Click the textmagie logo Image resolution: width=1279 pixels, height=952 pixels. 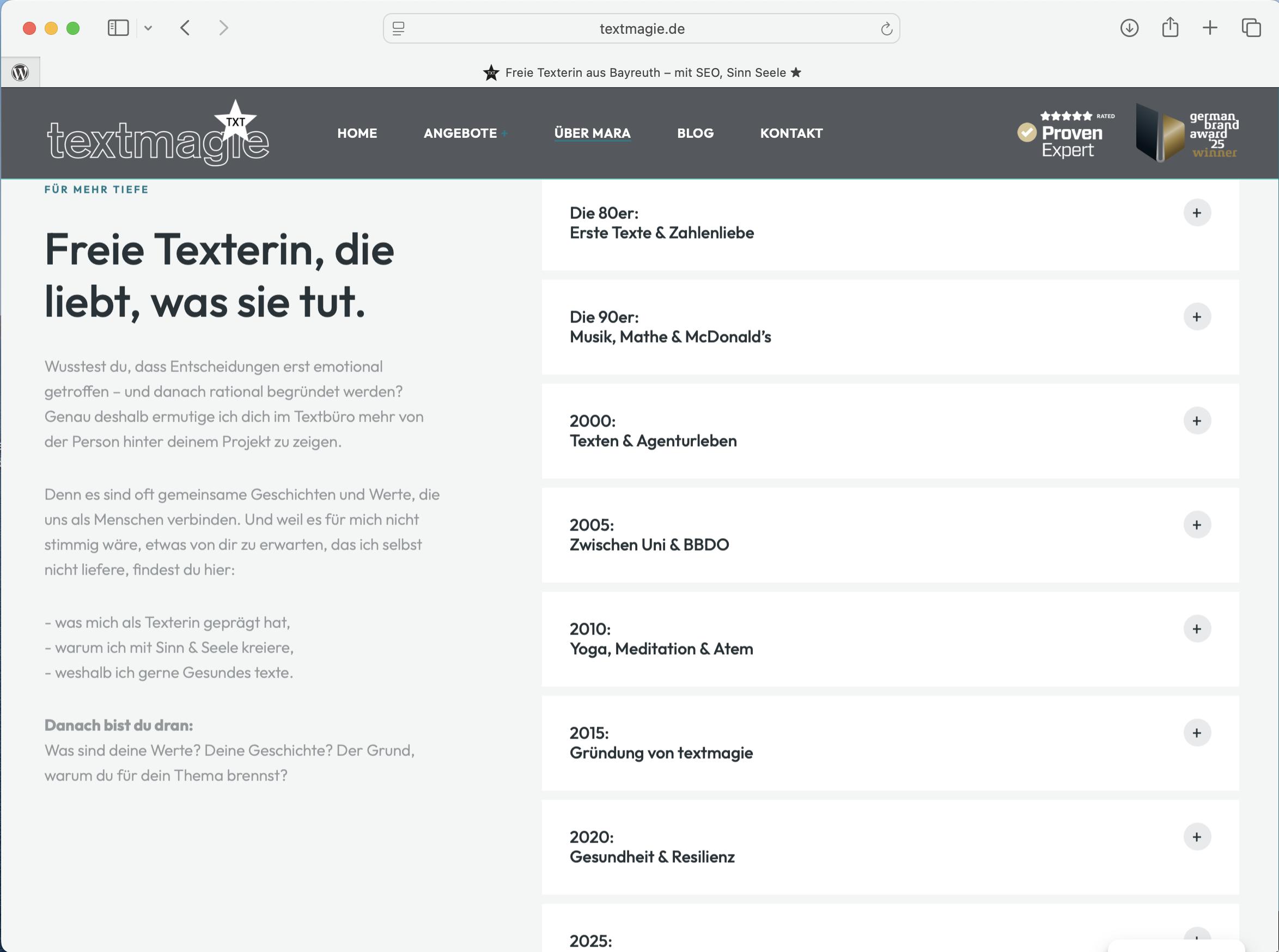click(157, 136)
